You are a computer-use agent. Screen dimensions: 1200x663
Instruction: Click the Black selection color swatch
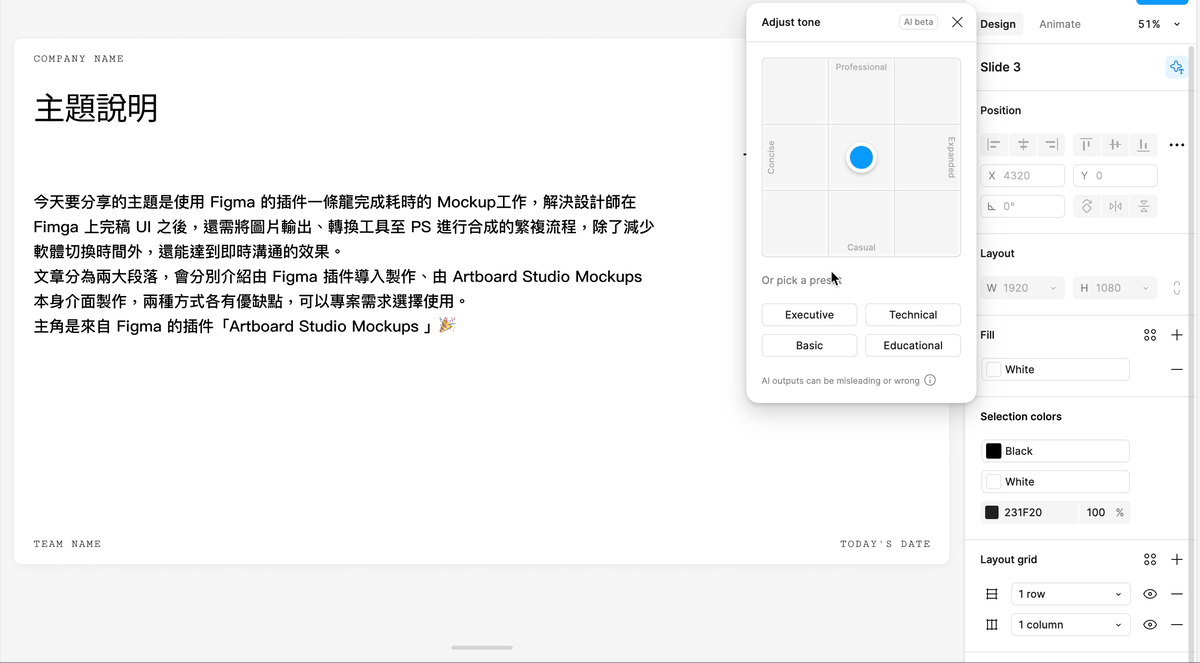tap(994, 451)
